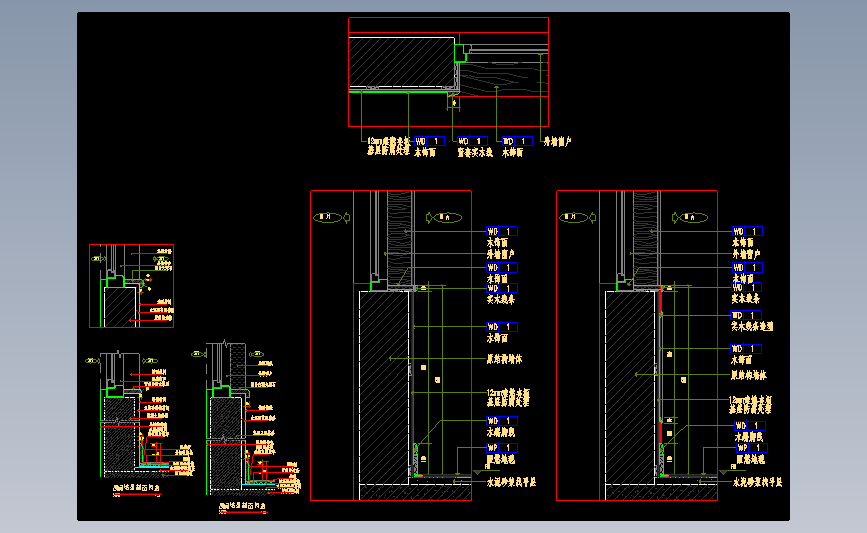The image size is (867, 533).
Task: Click the 水泥砂浆找平层 label in the middle section
Action: click(511, 482)
